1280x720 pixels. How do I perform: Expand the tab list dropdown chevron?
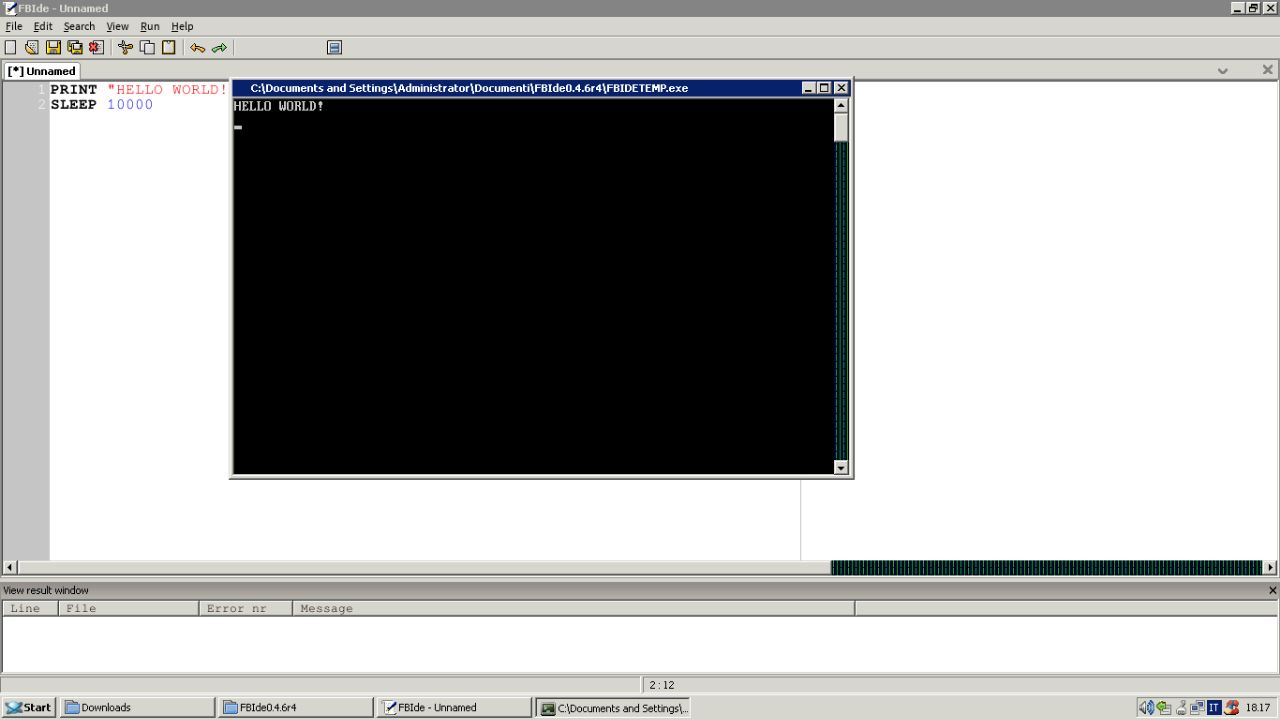[x=1222, y=70]
